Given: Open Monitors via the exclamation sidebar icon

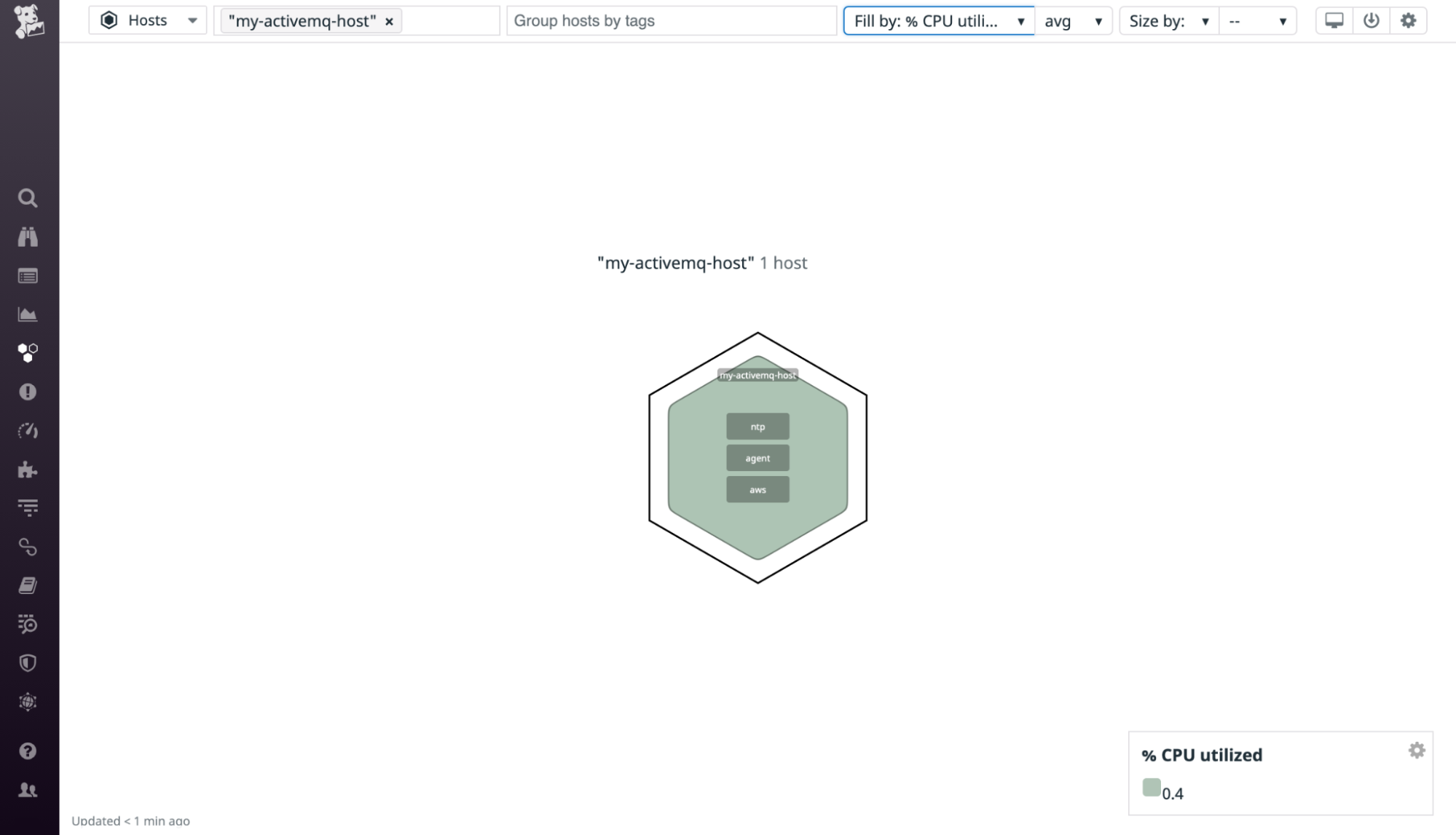Looking at the screenshot, I should 28,392.
